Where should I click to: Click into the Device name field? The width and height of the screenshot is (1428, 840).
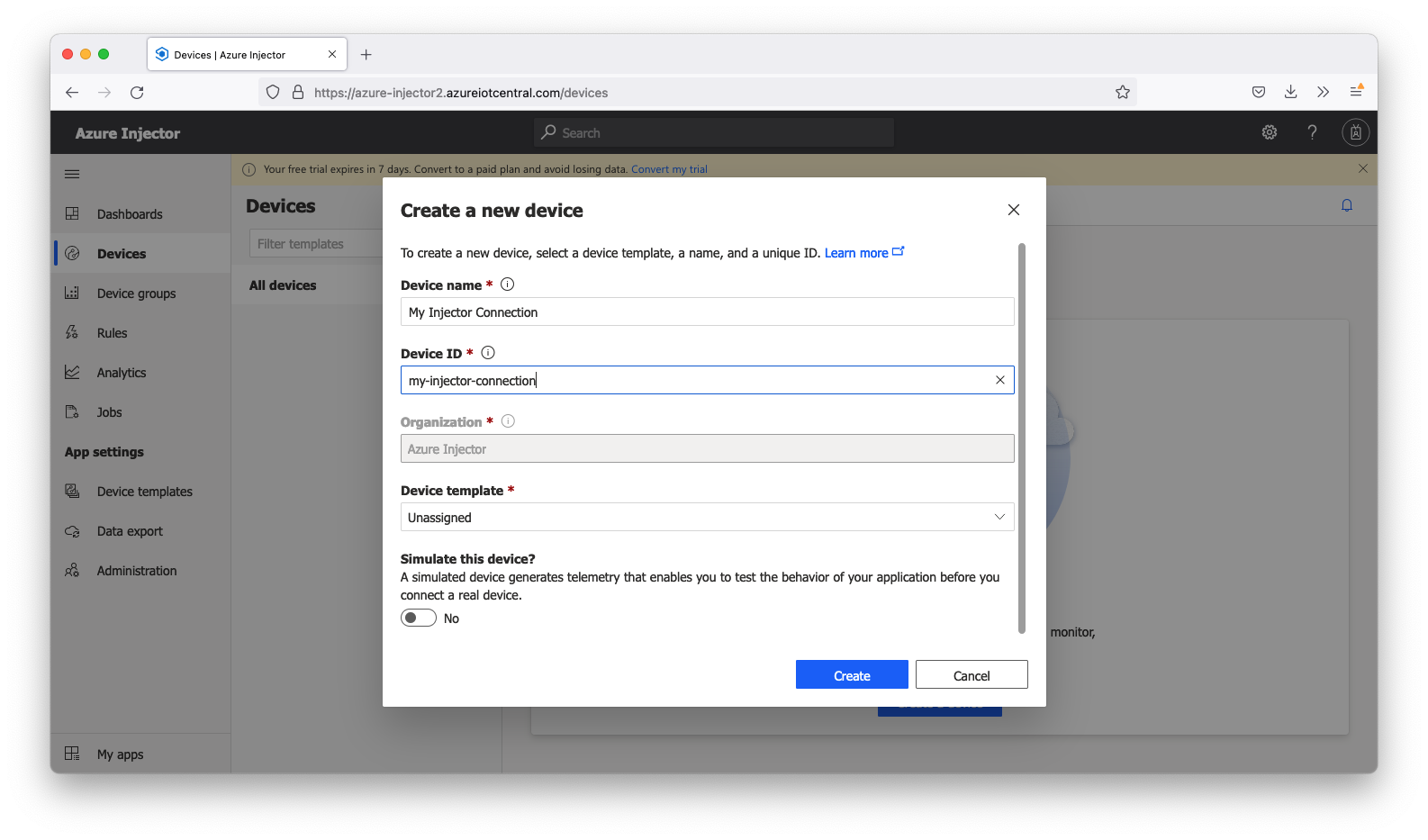[707, 312]
